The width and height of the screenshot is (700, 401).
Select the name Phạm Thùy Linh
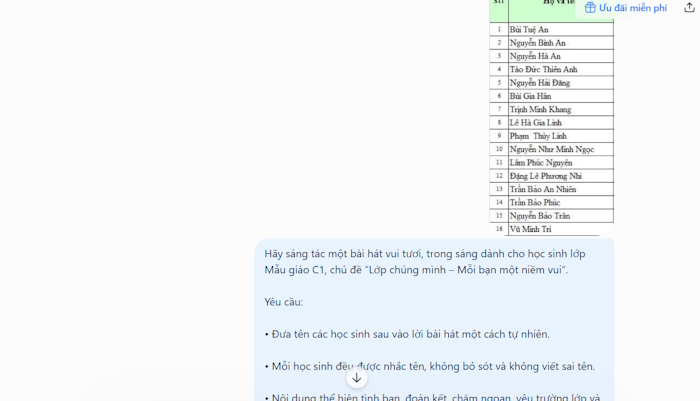[x=538, y=136]
